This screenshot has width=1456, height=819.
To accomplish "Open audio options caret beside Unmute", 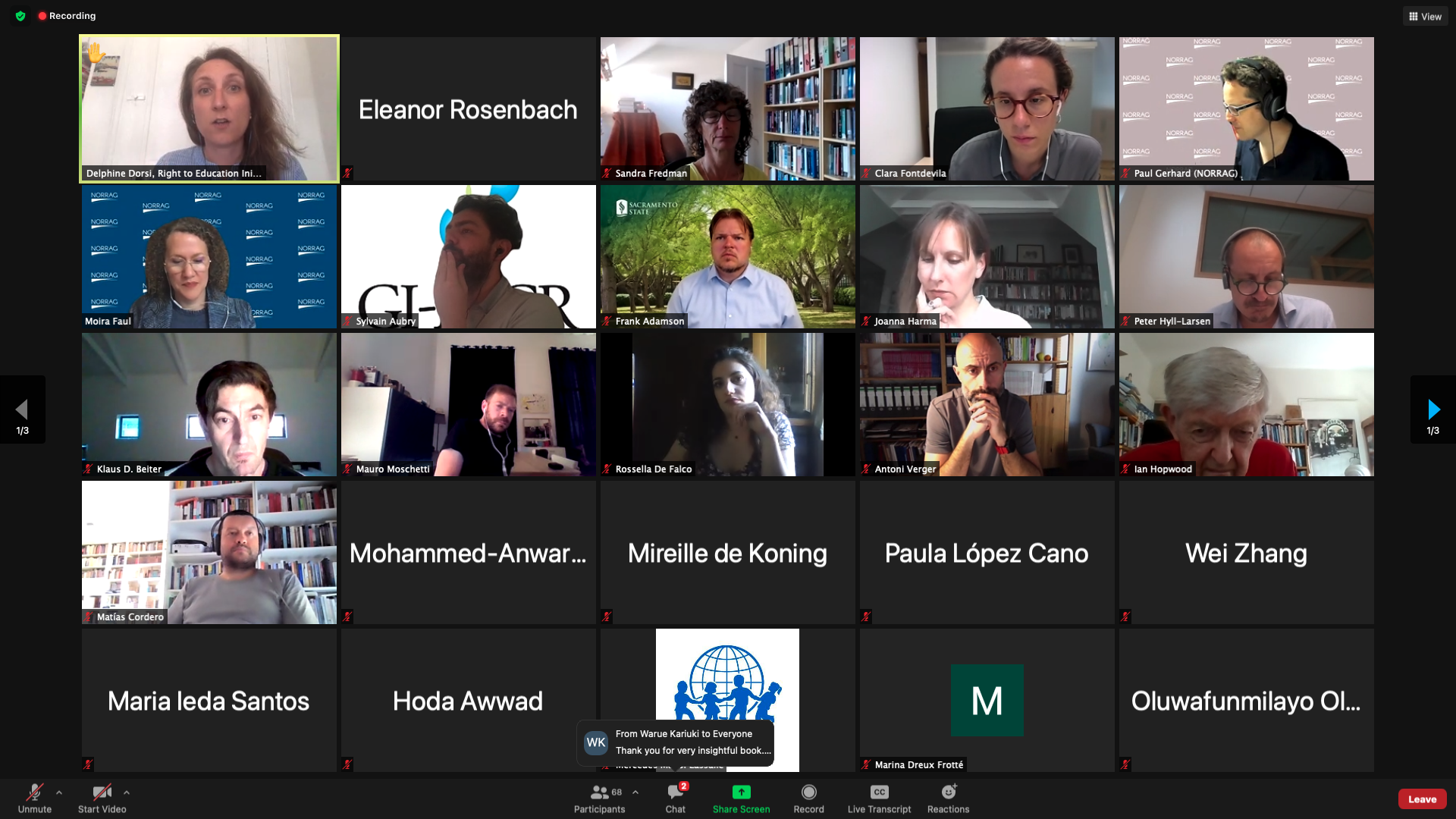I will pos(59,792).
